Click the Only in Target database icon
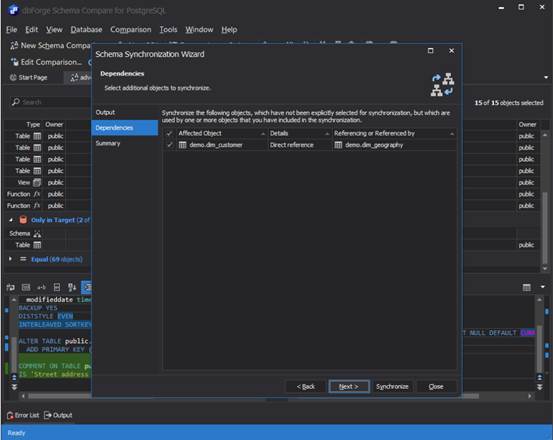The image size is (553, 440). 23,220
